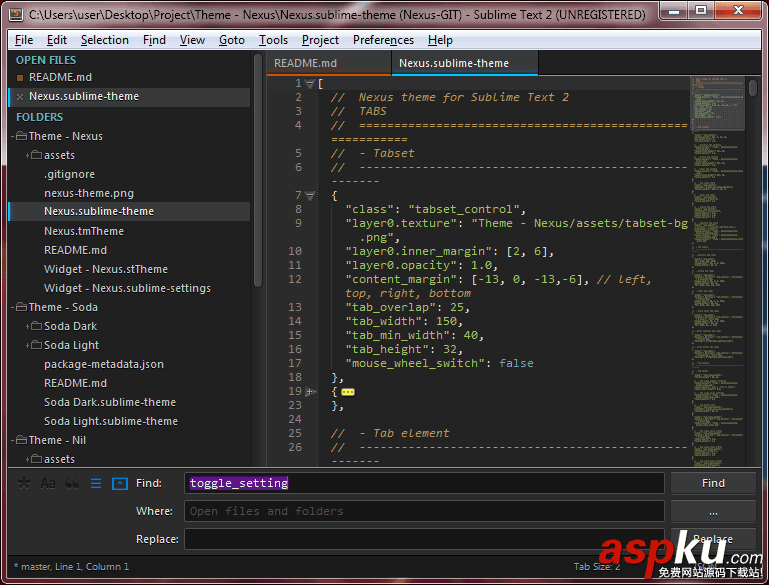Open the Find menu

[x=154, y=40]
